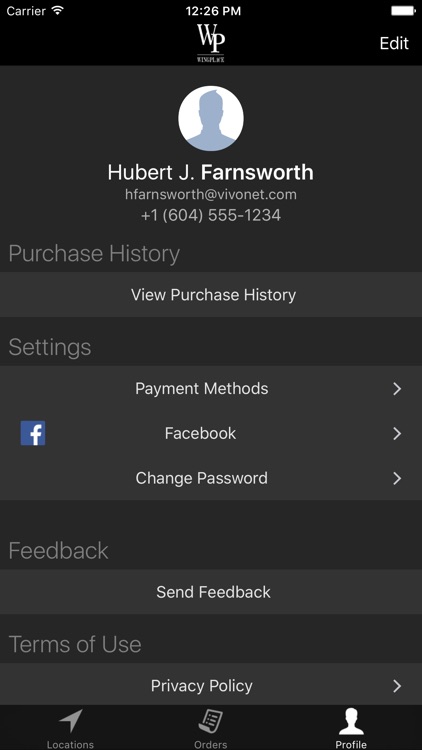
Task: Tap the Edit button
Action: 394,43
